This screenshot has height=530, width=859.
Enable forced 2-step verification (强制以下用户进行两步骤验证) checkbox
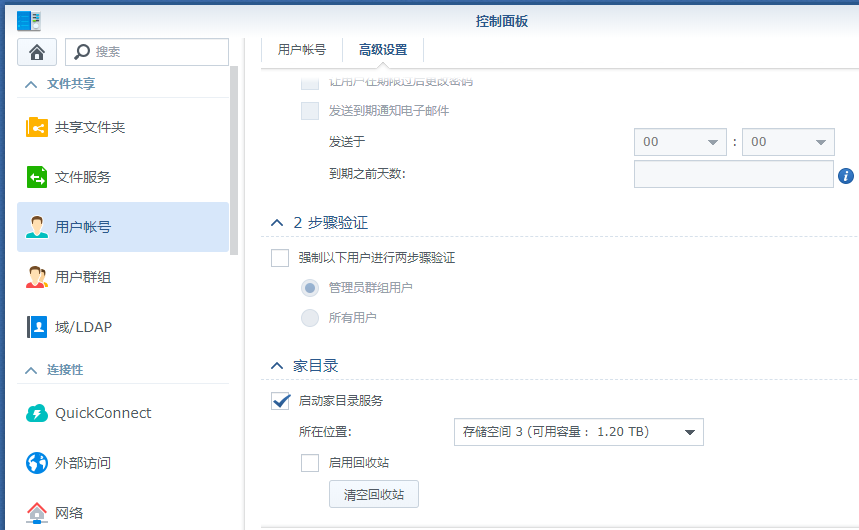pos(280,258)
